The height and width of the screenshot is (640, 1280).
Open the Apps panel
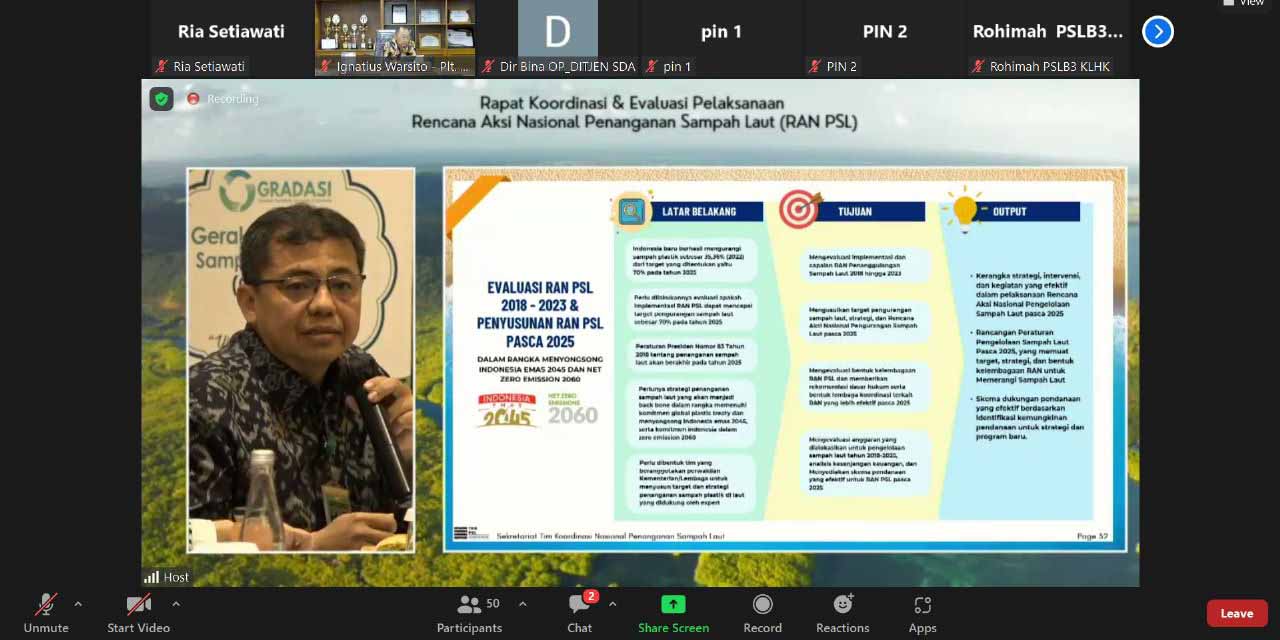point(922,612)
